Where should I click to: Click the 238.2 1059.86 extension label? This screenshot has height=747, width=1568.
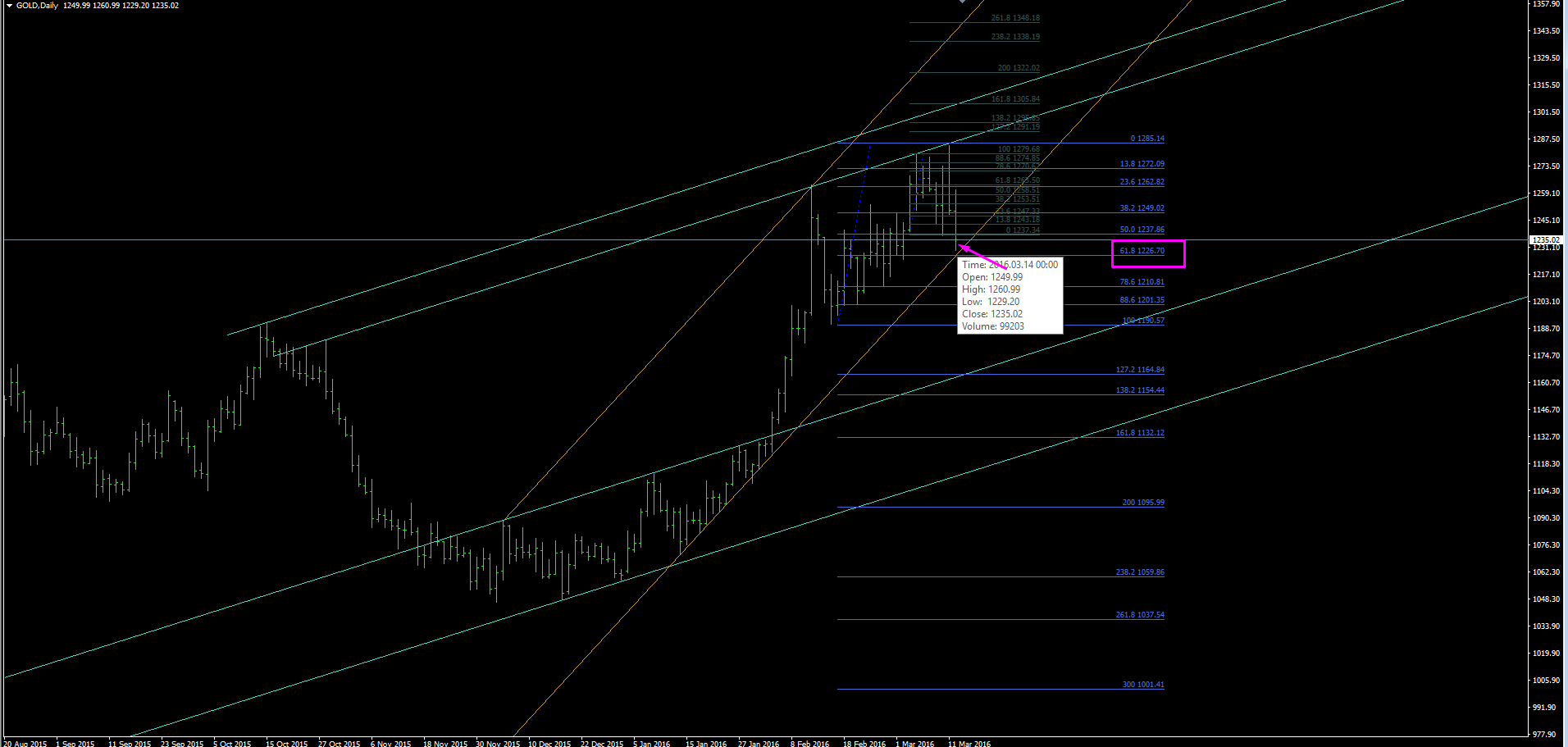click(x=1140, y=572)
